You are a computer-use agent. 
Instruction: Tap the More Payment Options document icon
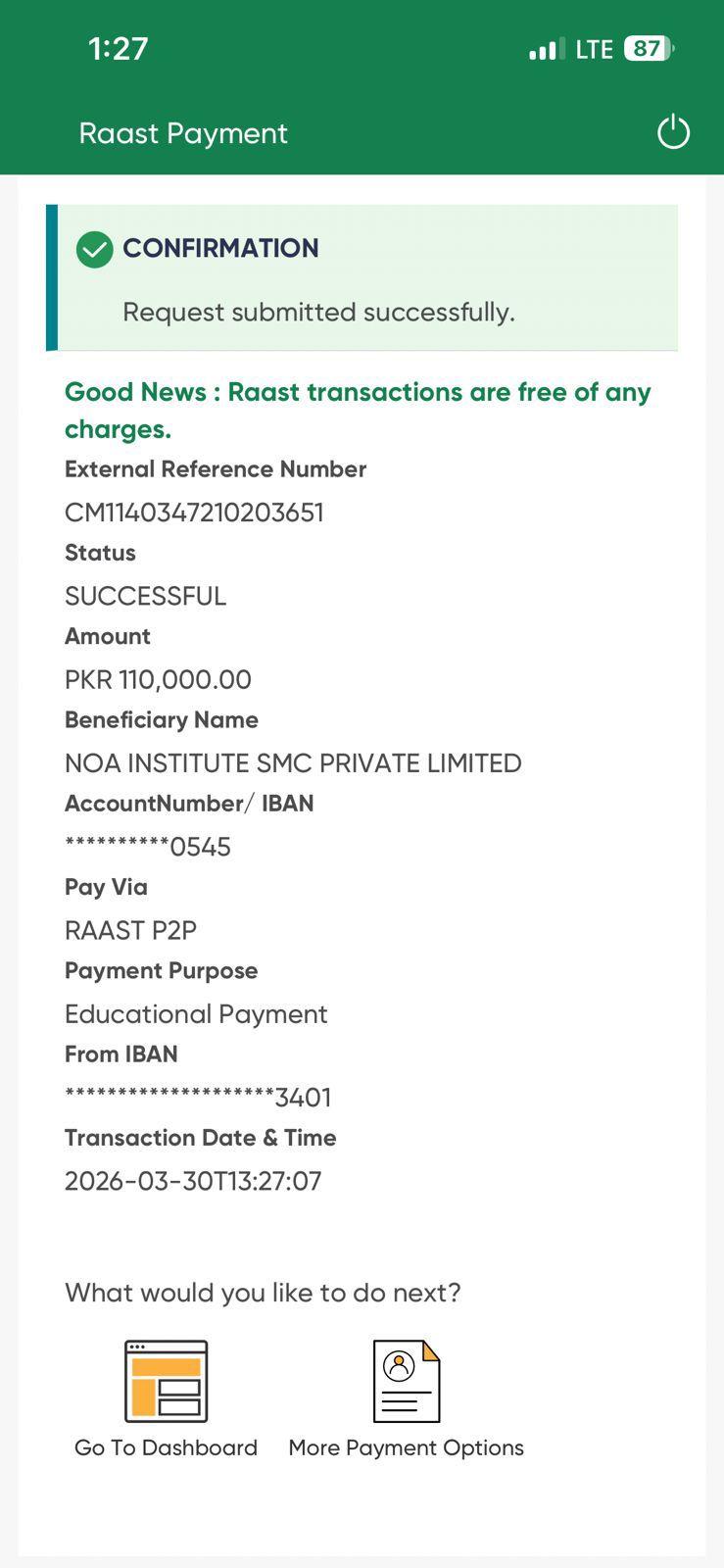click(x=407, y=1381)
